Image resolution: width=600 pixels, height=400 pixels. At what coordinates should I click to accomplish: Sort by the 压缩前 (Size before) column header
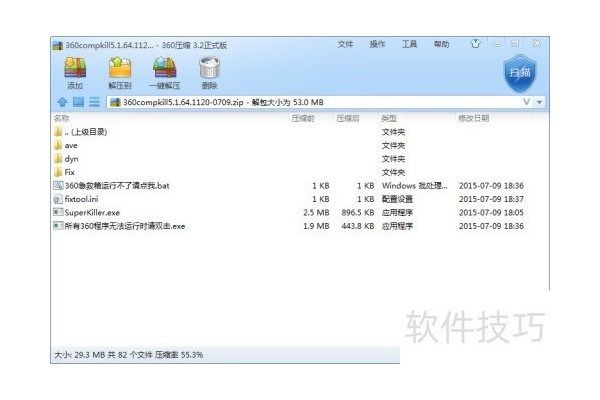pos(303,118)
